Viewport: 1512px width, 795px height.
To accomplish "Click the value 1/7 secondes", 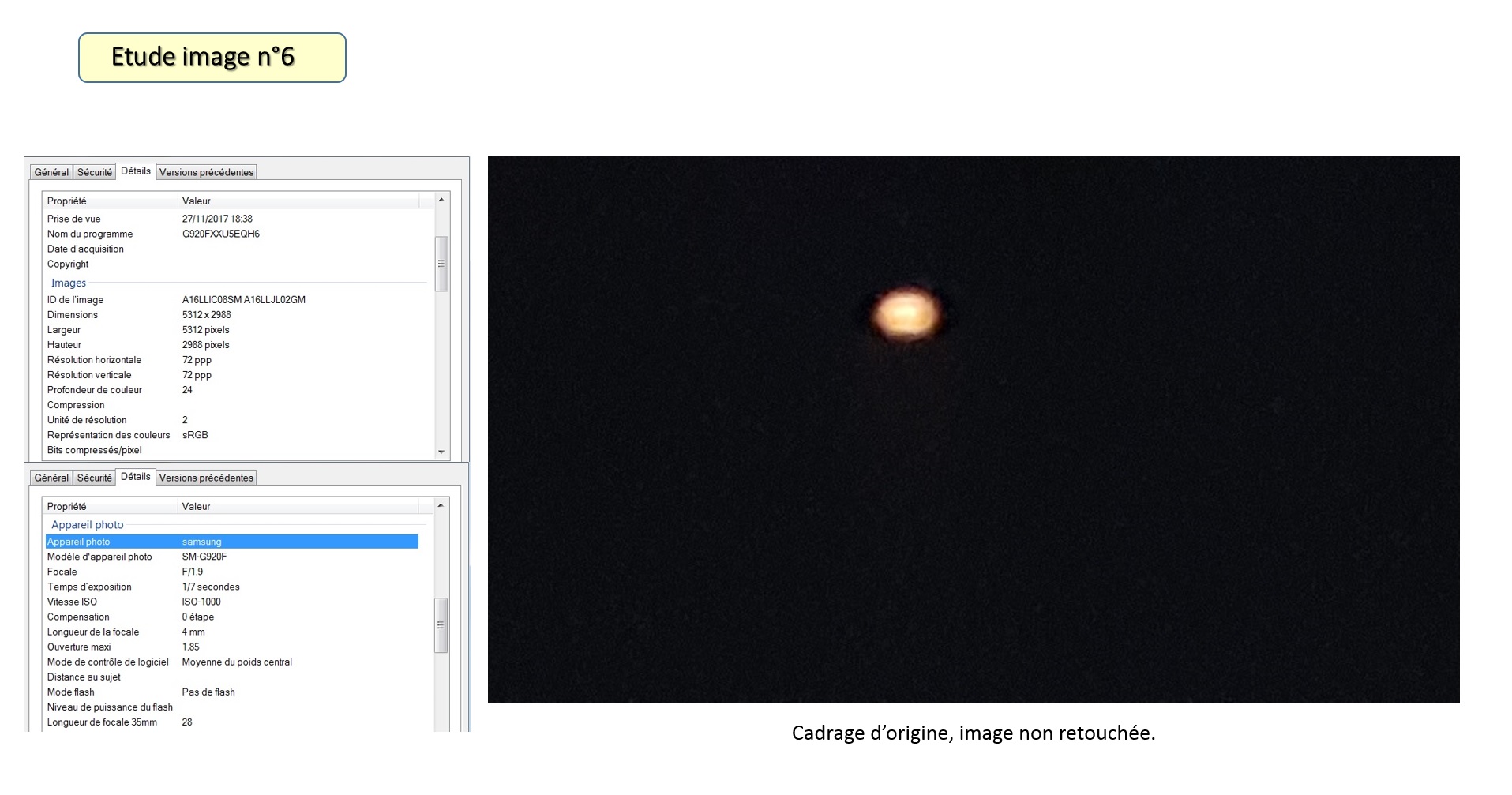I will [211, 587].
